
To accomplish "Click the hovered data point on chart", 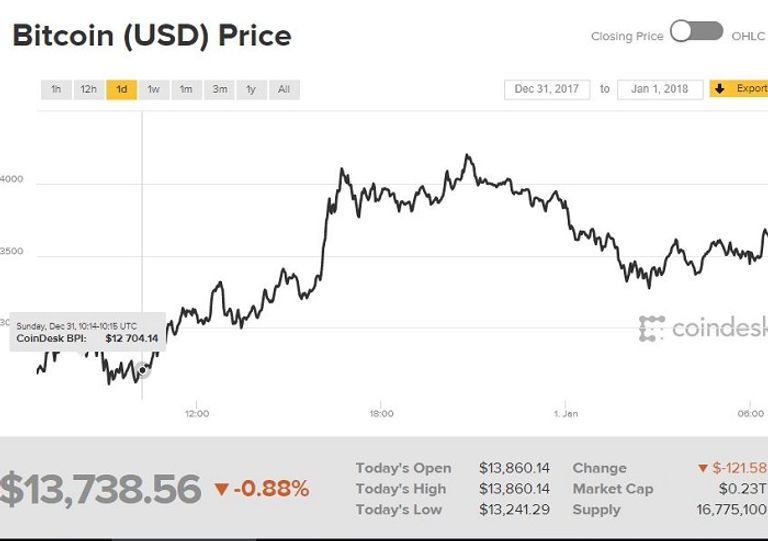I will pyautogui.click(x=143, y=370).
